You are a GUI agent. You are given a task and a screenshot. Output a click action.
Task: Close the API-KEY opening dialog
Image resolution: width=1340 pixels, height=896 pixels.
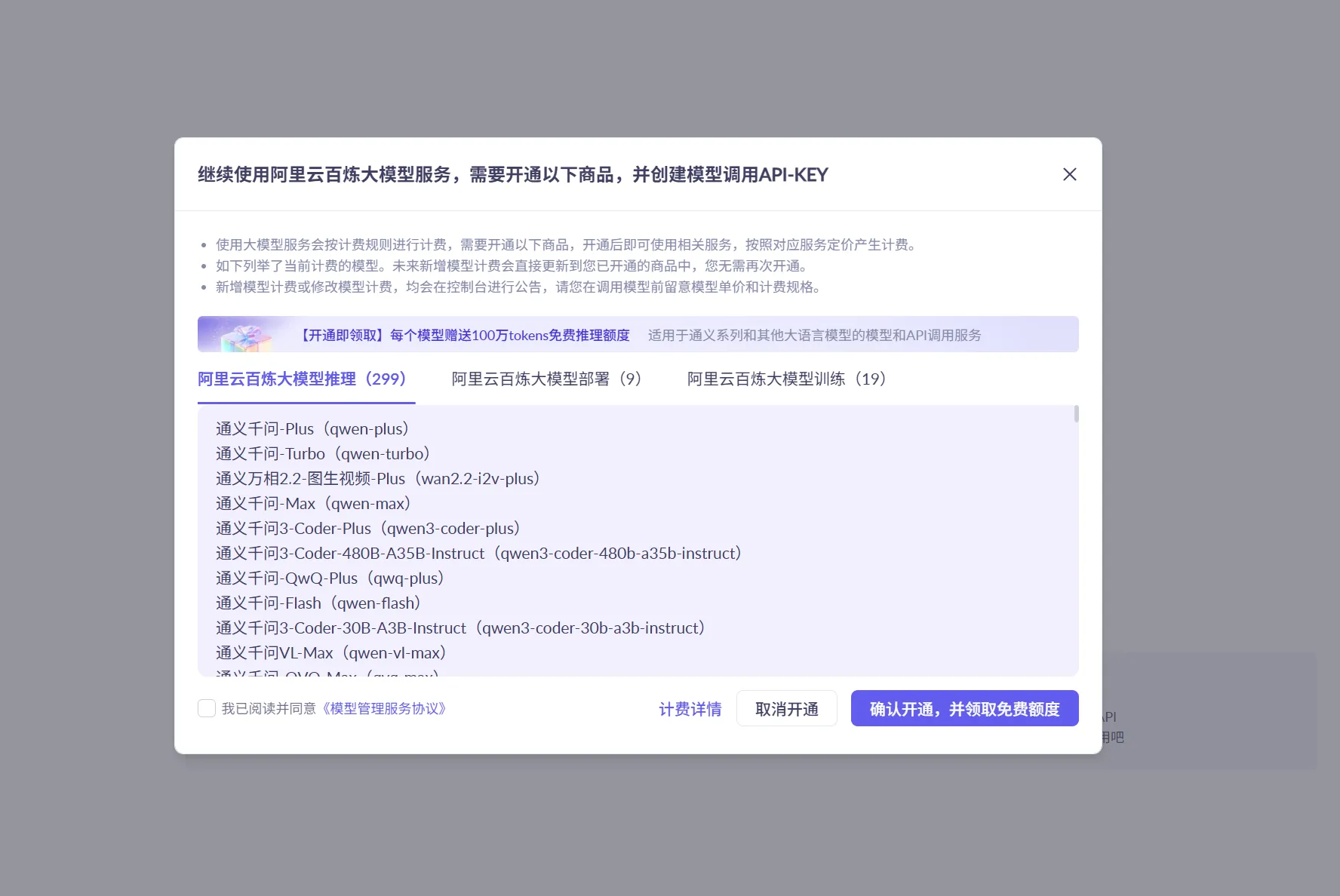point(1069,174)
